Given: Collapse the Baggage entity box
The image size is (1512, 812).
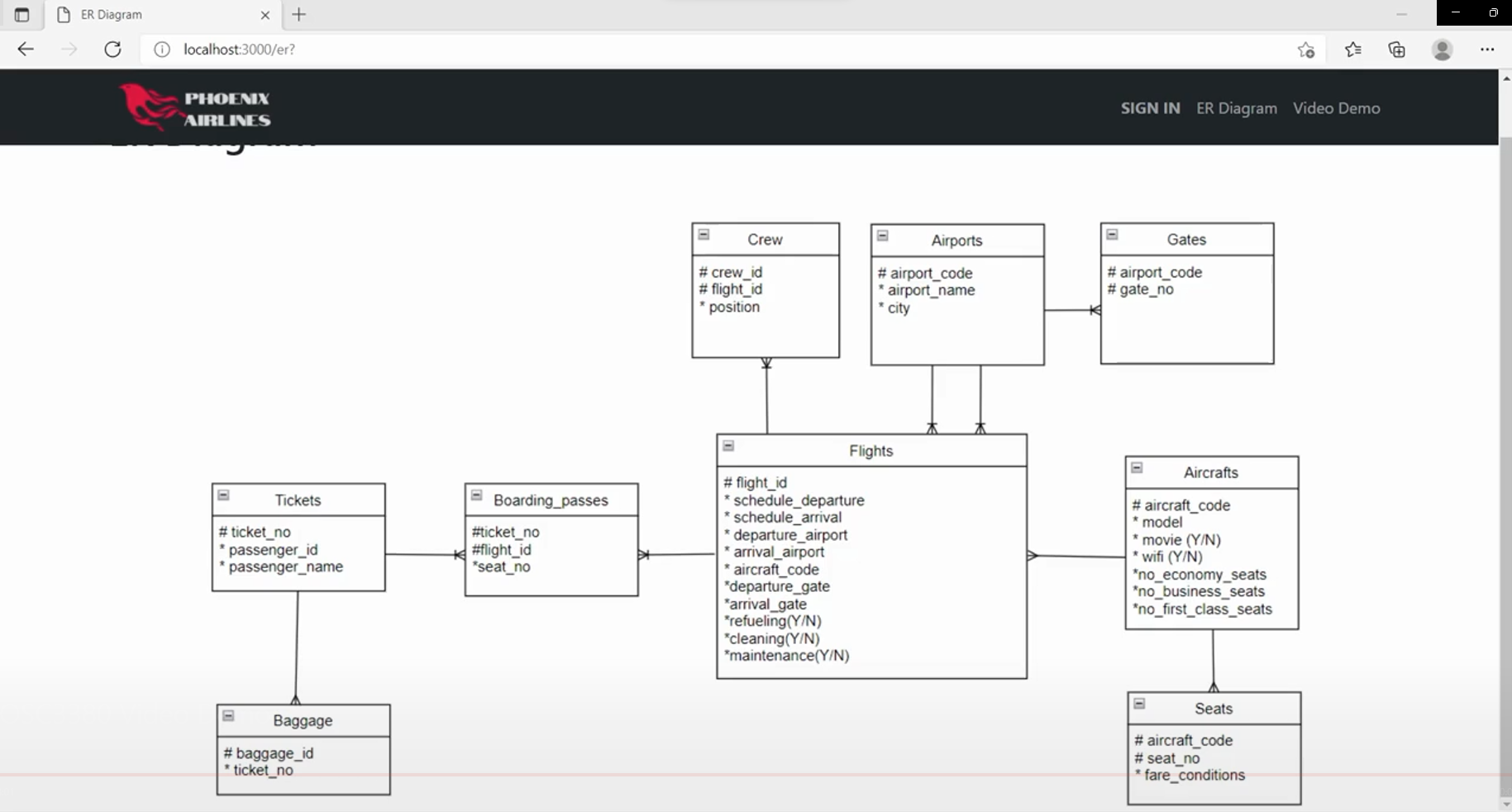Looking at the screenshot, I should pyautogui.click(x=228, y=715).
